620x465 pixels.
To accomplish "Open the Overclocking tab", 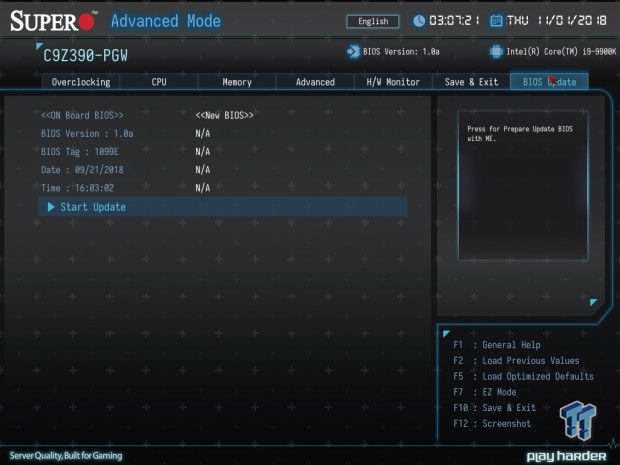I will pos(81,82).
